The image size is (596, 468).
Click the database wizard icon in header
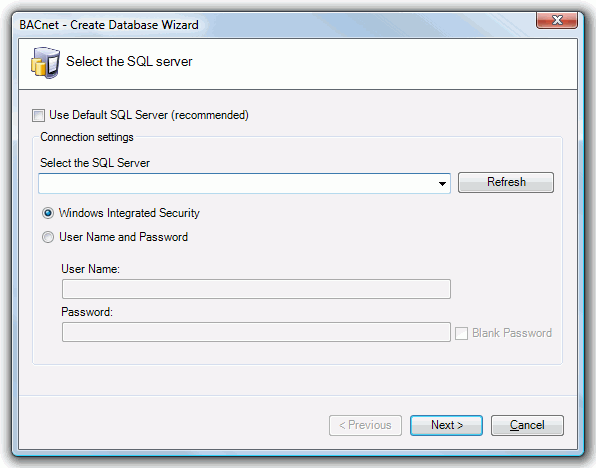point(45,63)
